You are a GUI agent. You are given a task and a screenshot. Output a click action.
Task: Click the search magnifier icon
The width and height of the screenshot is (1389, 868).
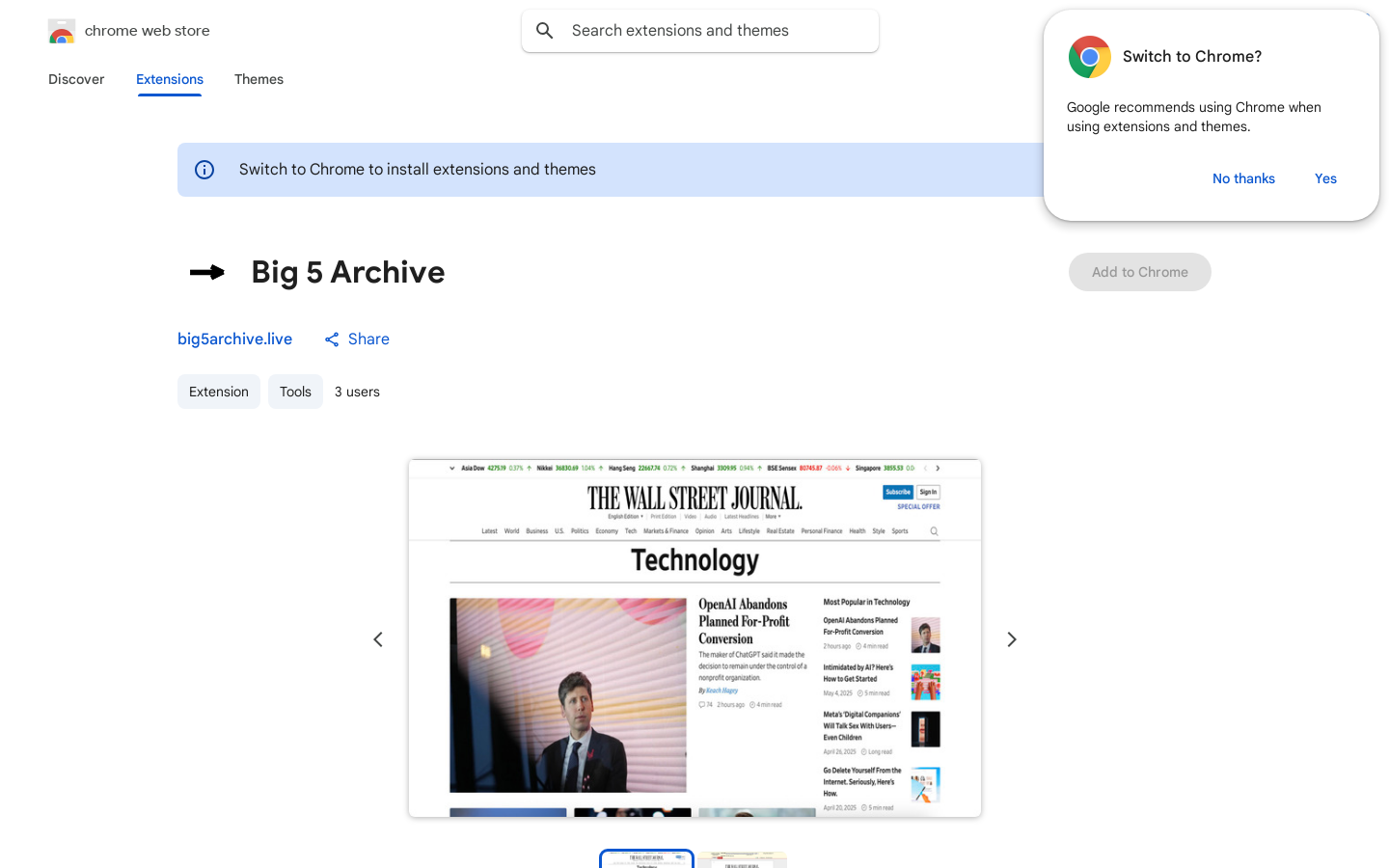[545, 31]
